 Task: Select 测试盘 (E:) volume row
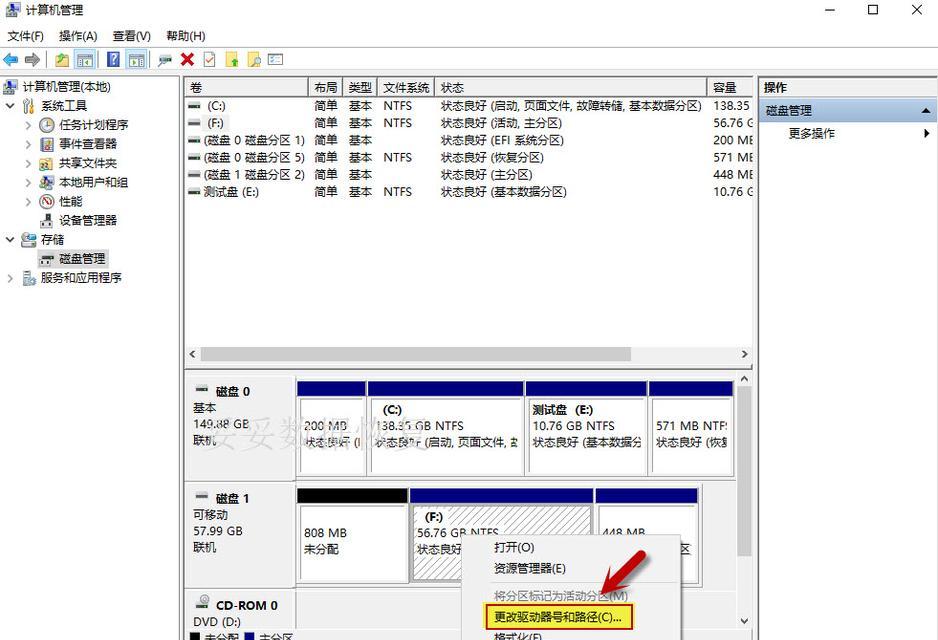pyautogui.click(x=469, y=192)
